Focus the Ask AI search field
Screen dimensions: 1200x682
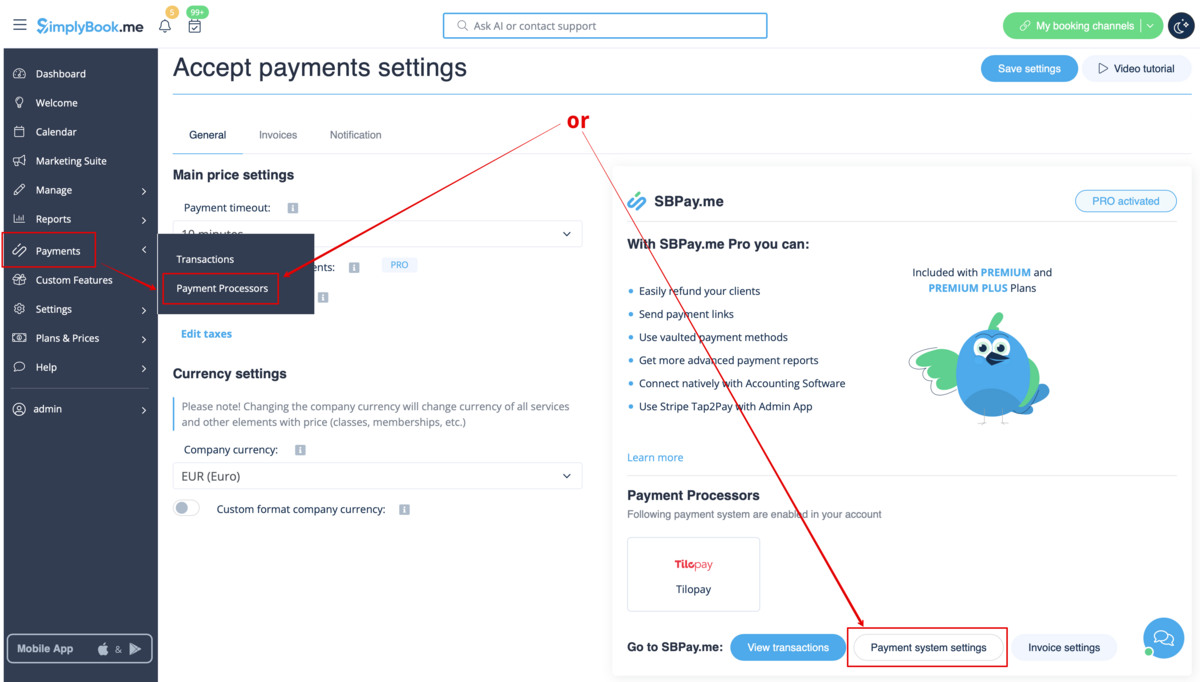point(605,26)
